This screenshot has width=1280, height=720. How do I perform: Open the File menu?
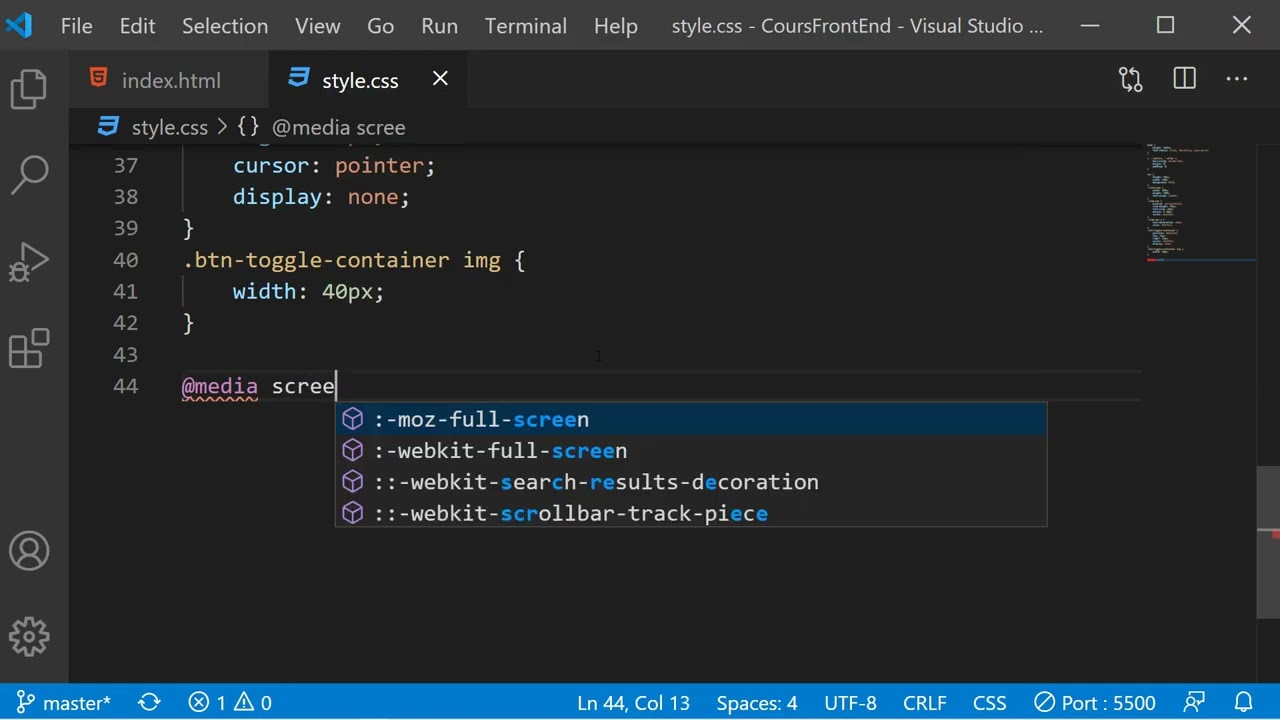tap(76, 26)
